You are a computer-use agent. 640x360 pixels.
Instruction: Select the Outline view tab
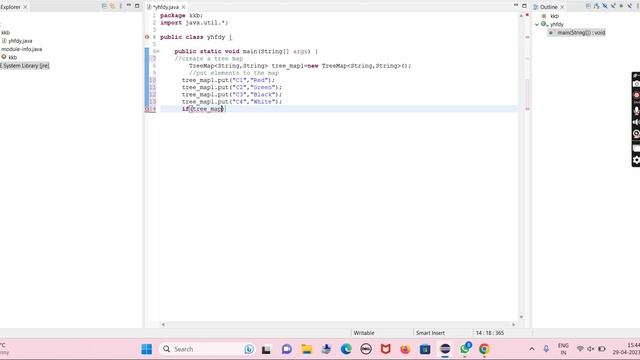coord(549,7)
